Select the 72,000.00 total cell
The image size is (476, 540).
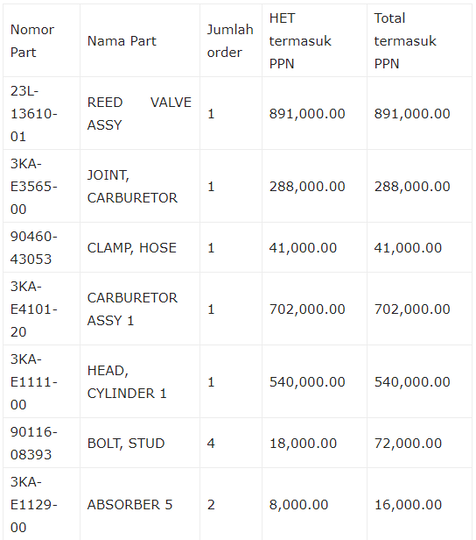point(408,443)
